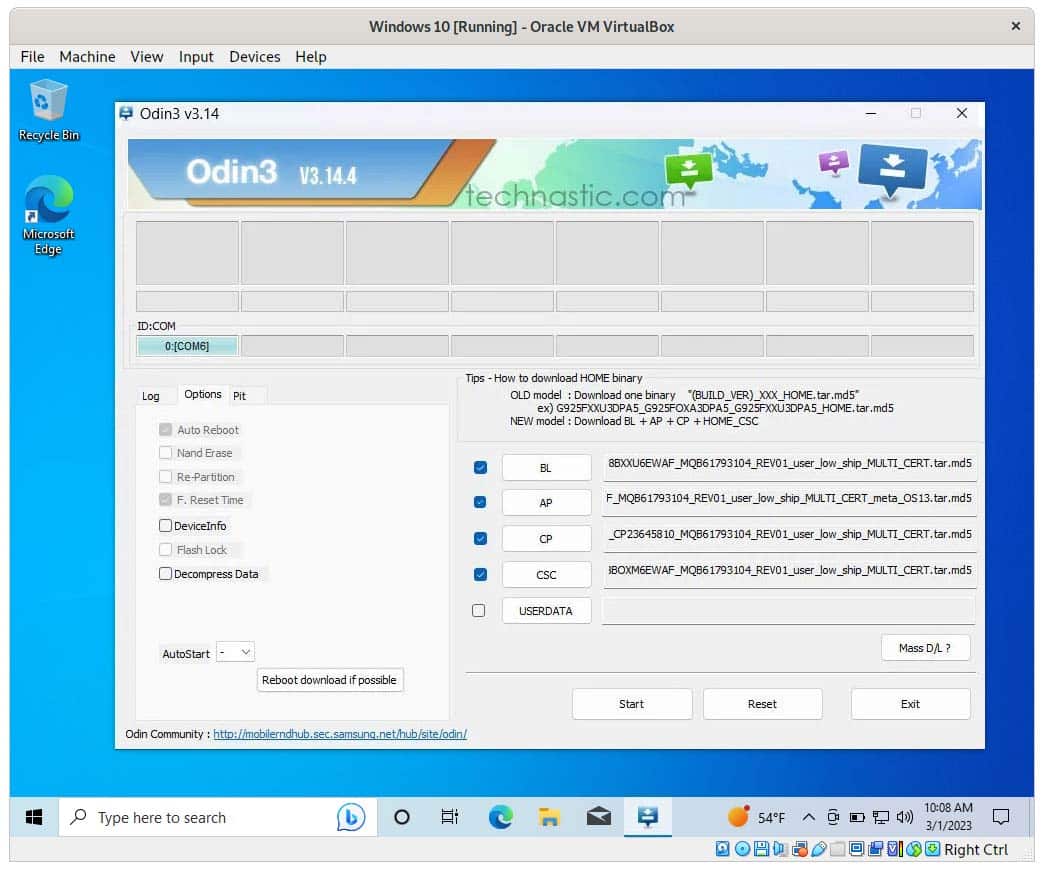Viewport: 1044px width, 871px height.
Task: Launch Edge from the taskbar
Action: (501, 817)
